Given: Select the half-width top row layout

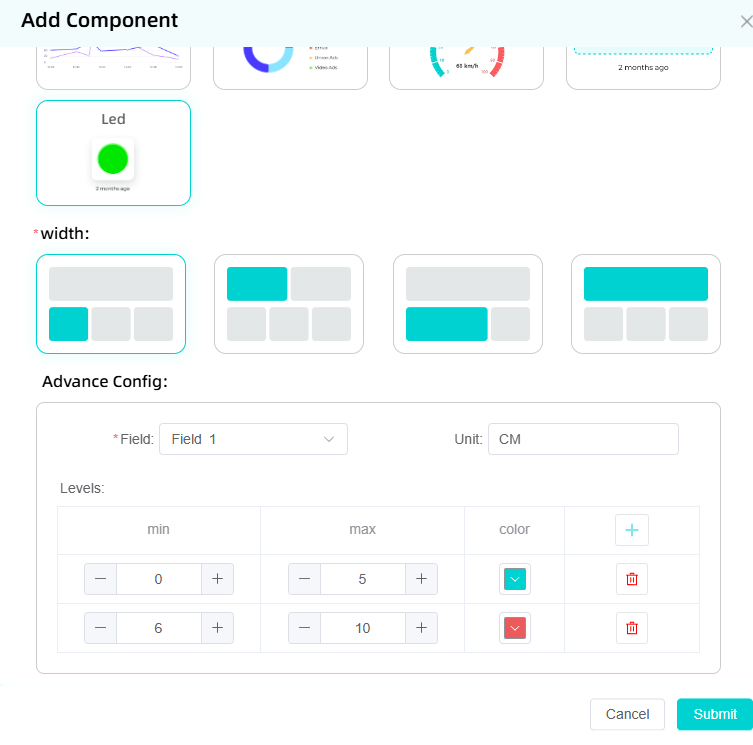Looking at the screenshot, I should click(289, 304).
